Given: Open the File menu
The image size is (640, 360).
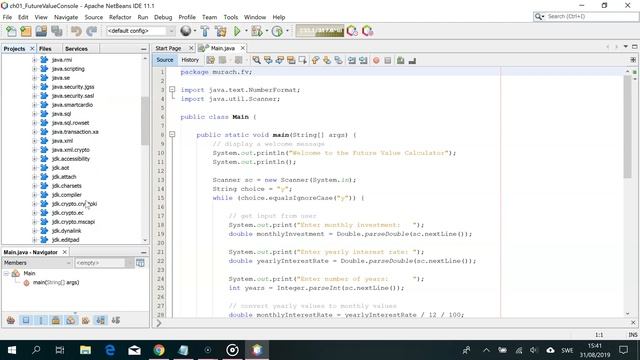Looking at the screenshot, I should pyautogui.click(x=7, y=17).
